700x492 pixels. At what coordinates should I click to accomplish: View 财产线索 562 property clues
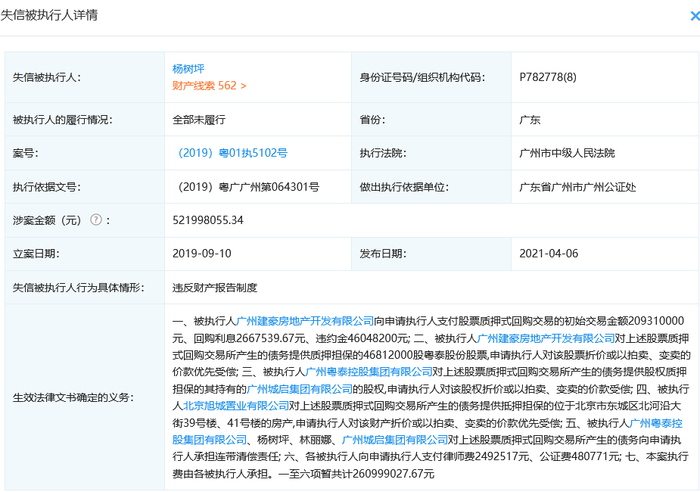209,86
